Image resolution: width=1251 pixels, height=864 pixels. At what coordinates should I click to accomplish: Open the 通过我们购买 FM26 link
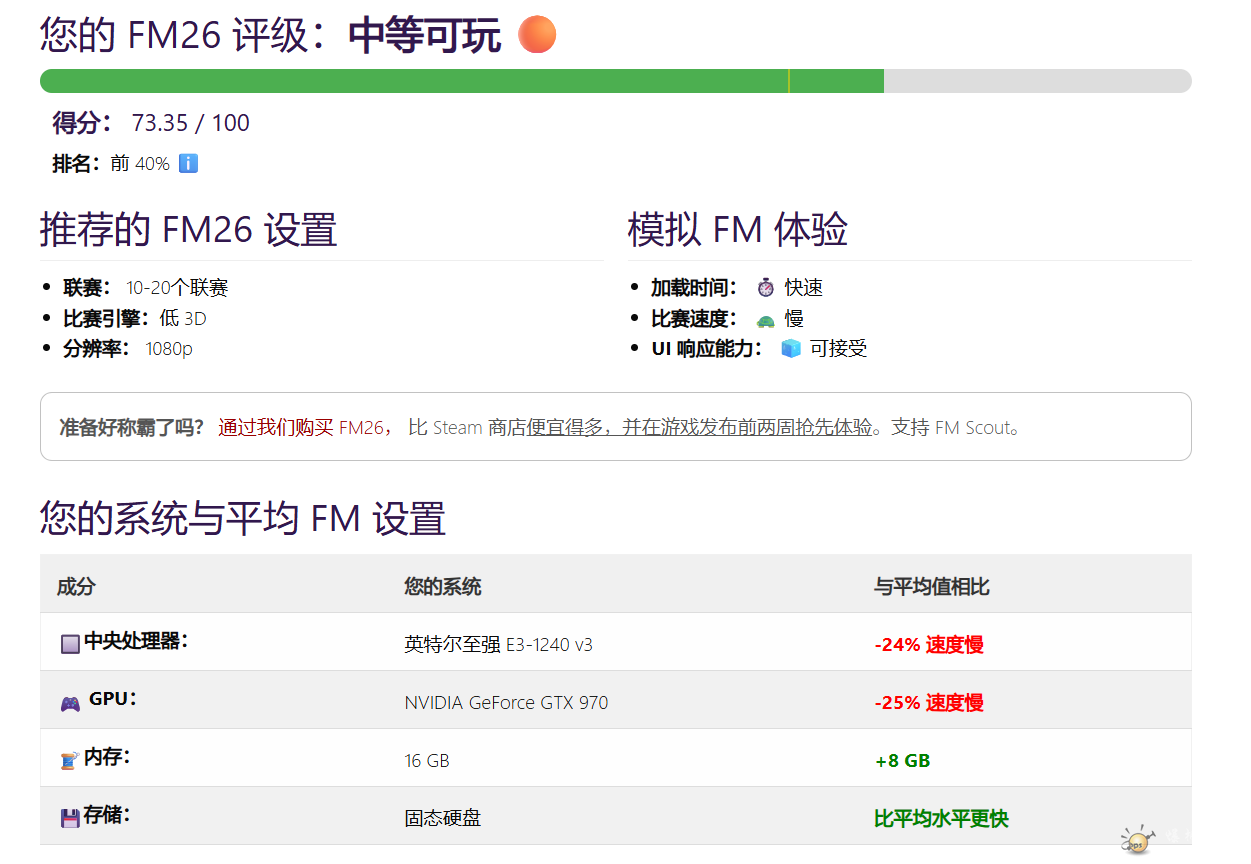click(300, 428)
